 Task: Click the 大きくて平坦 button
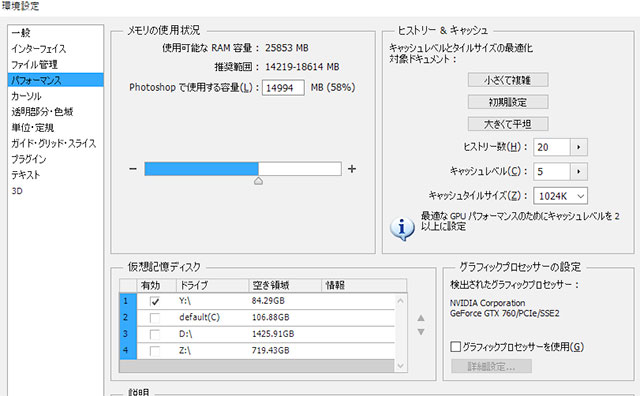pos(508,124)
